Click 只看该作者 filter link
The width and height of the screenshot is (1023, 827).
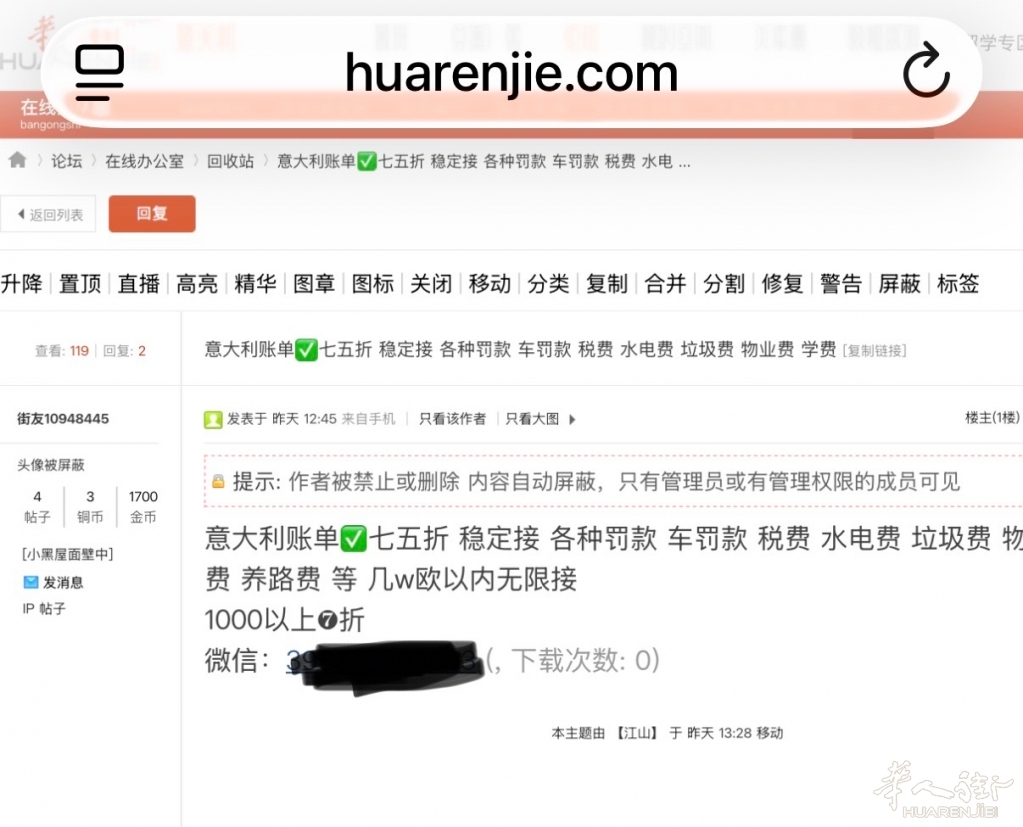pos(452,419)
